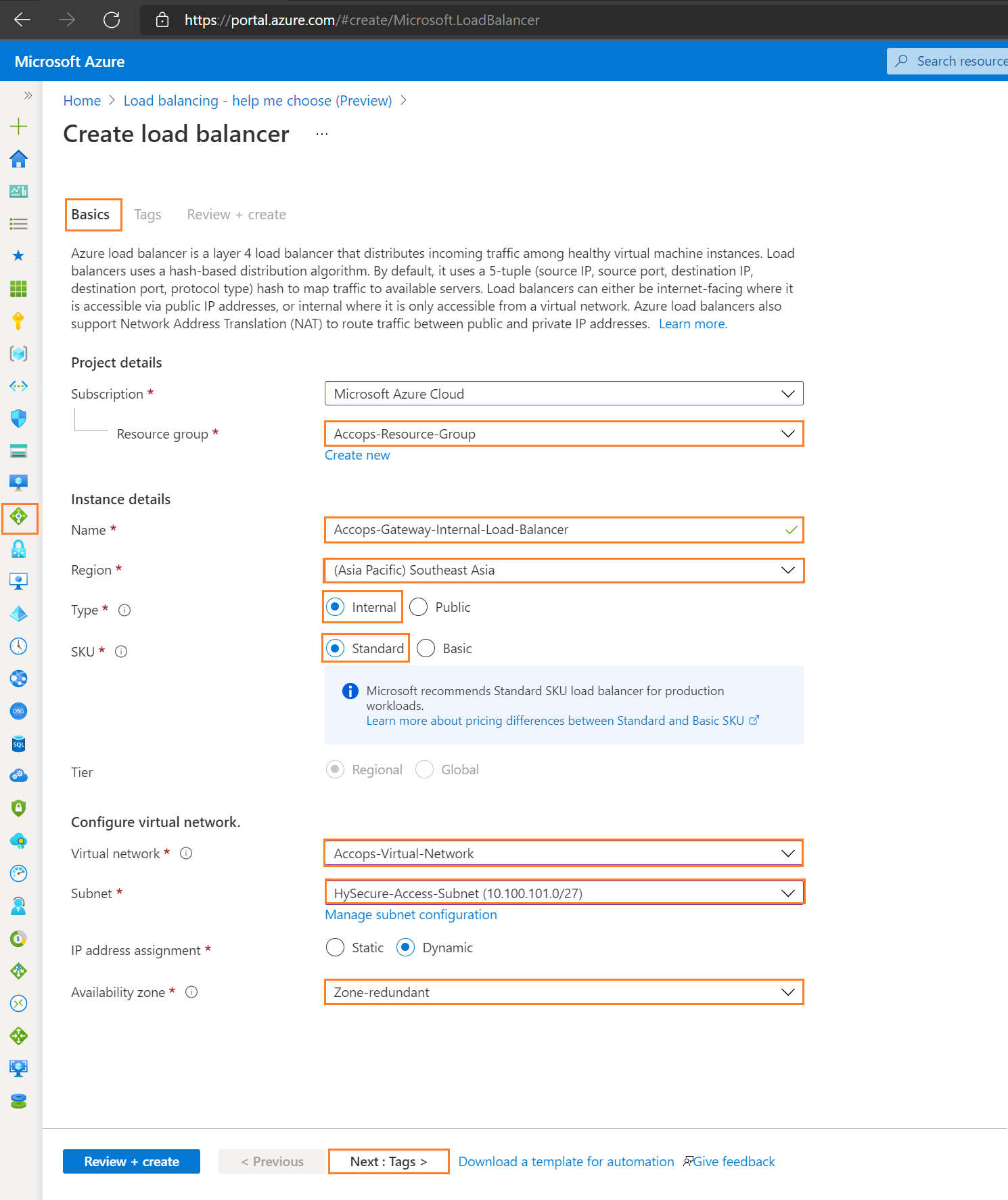Open the Monitor gauge icon
The height and width of the screenshot is (1200, 1008).
18,873
